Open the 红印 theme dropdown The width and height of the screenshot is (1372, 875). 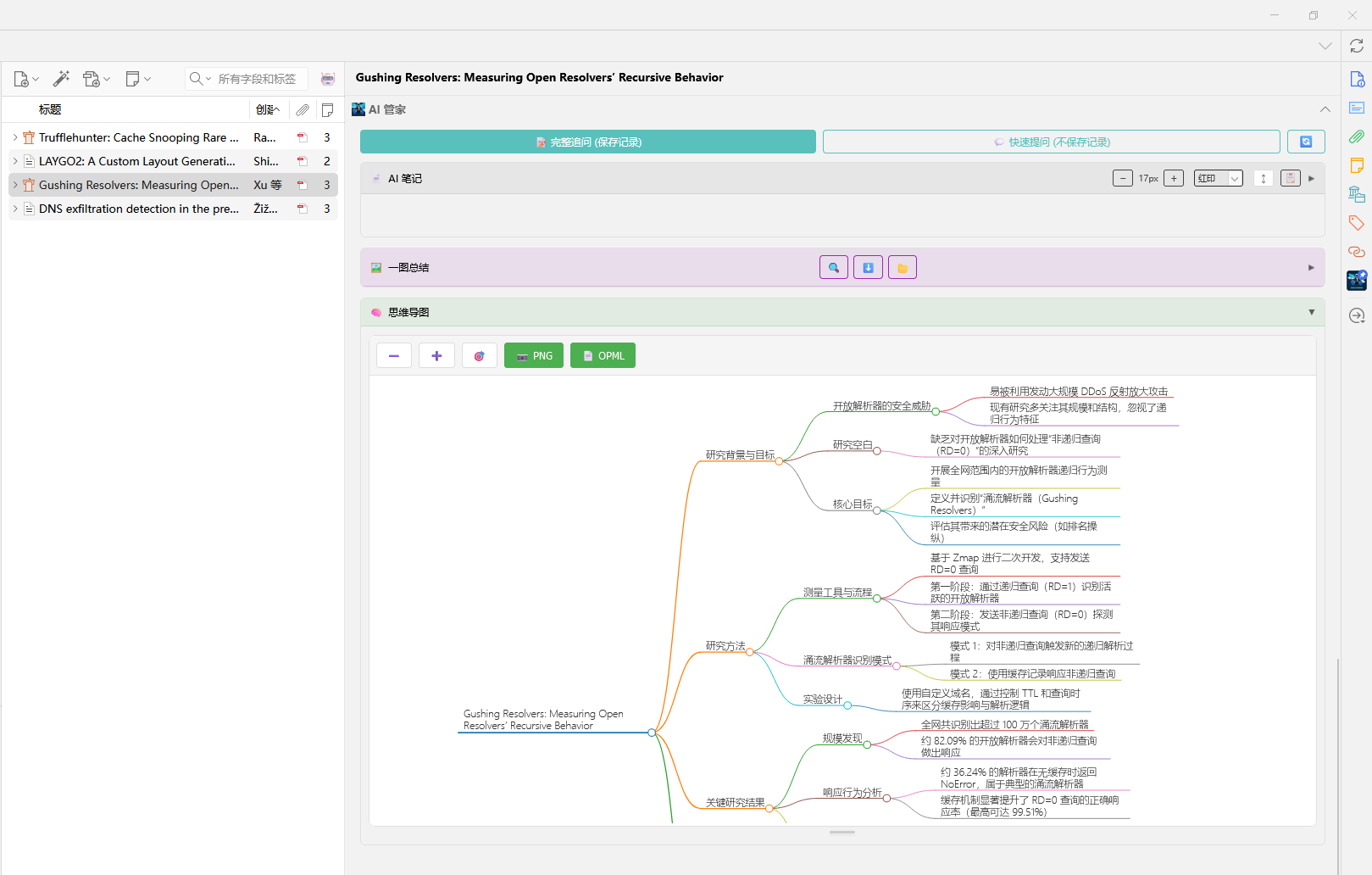click(x=1218, y=179)
